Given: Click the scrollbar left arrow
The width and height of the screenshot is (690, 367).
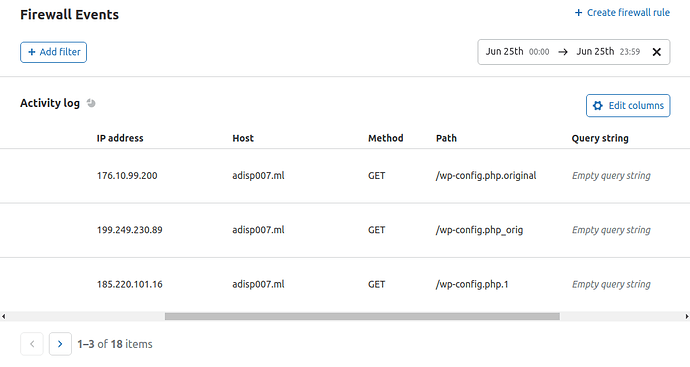Looking at the screenshot, I should pyautogui.click(x=4, y=316).
